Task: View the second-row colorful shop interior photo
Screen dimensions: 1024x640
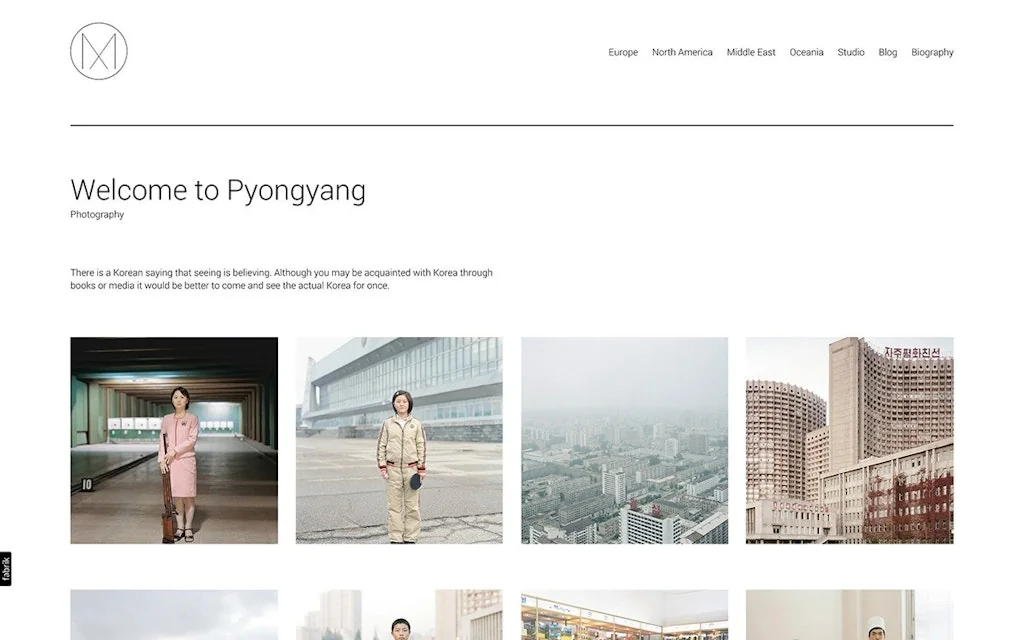Action: (x=624, y=615)
